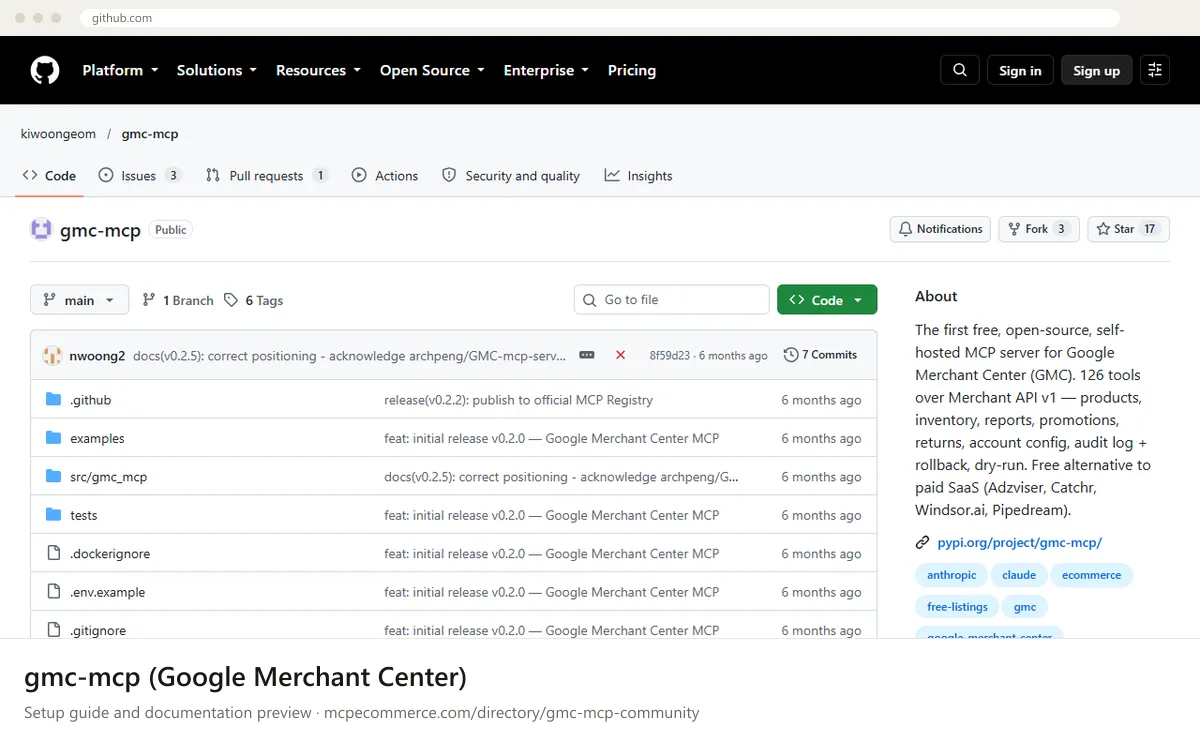Screen dimensions: 1200x750
Task: Click the Sign up button
Action: [x=1097, y=70]
